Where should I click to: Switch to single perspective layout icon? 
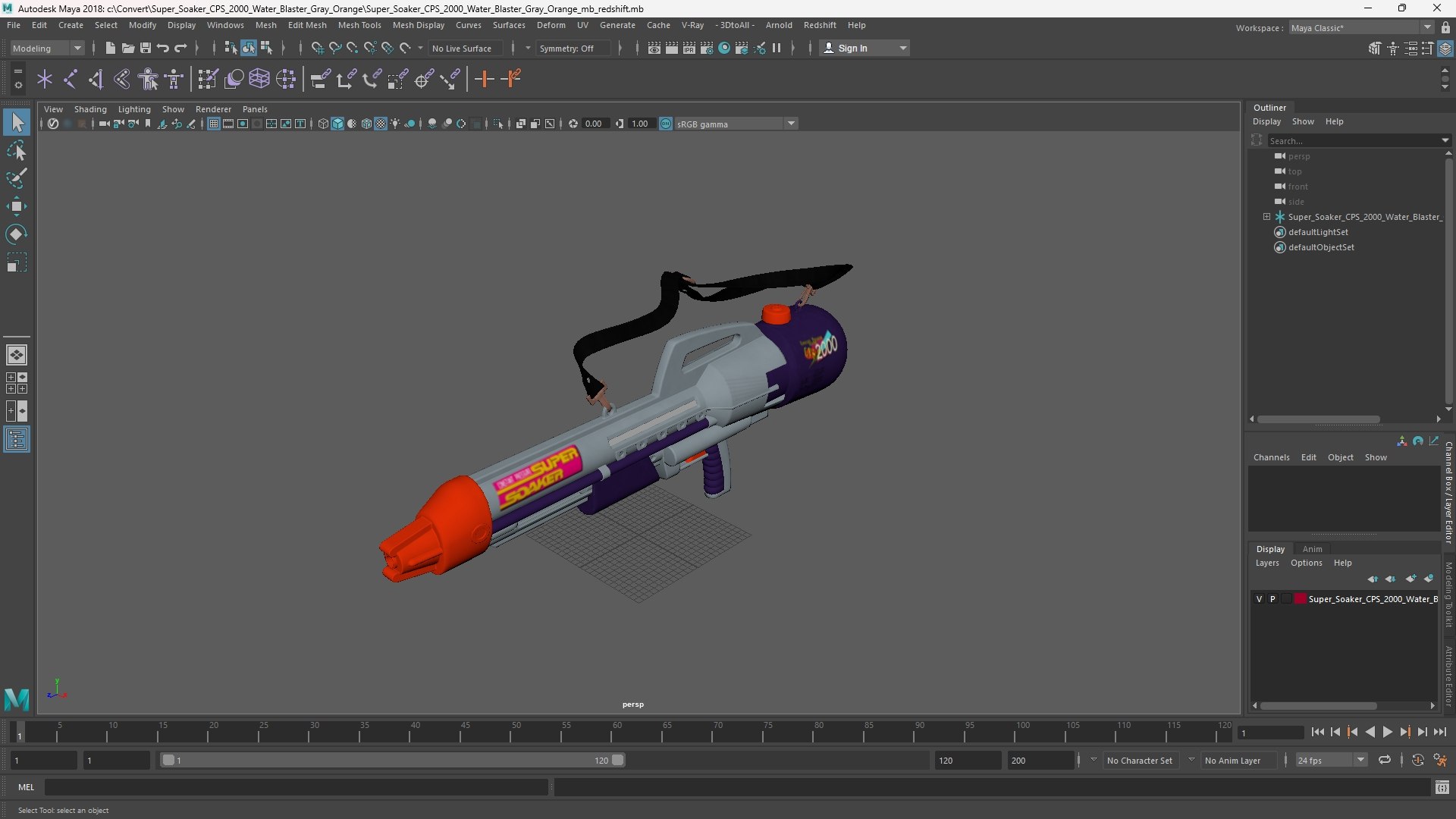[x=17, y=354]
